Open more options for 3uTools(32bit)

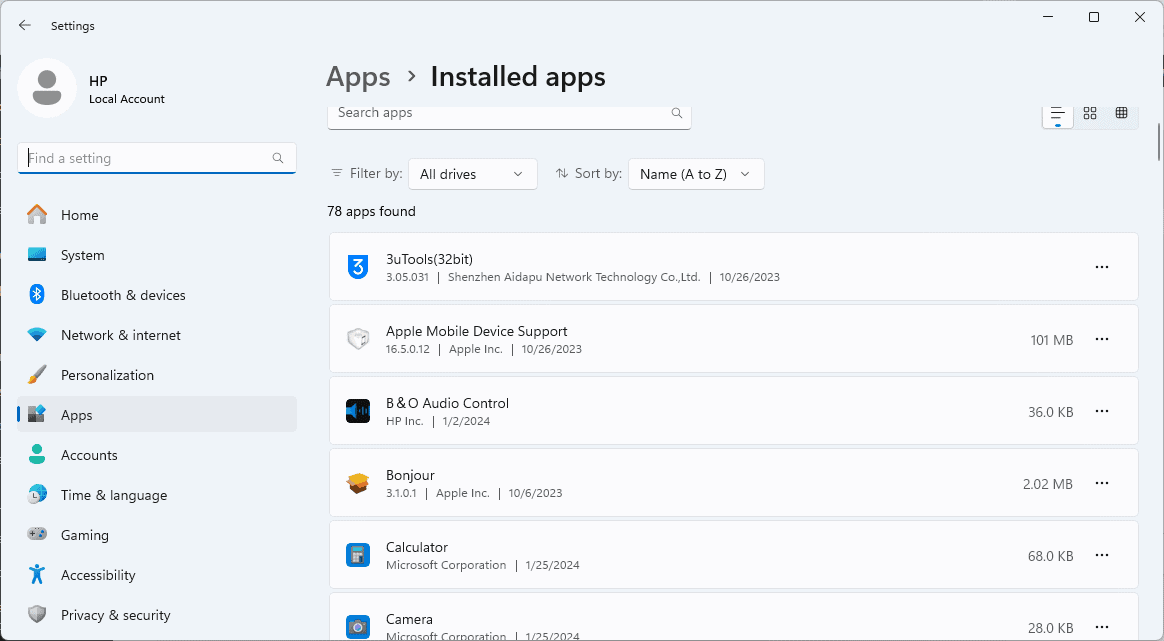[x=1102, y=267]
